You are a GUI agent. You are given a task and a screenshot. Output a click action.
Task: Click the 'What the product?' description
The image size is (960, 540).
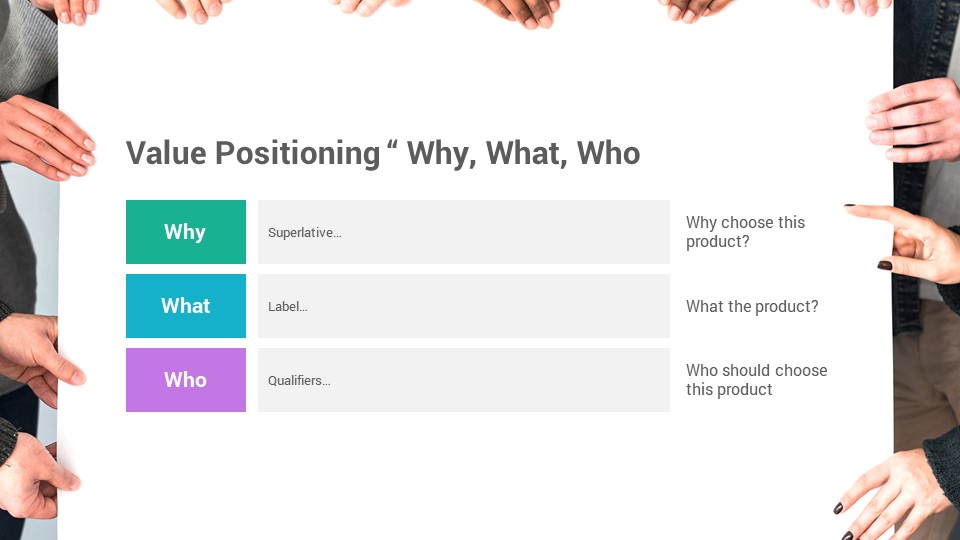752,306
